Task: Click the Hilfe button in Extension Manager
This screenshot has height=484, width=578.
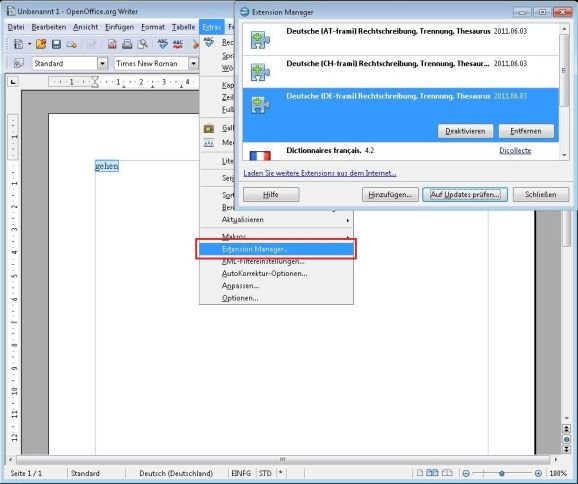Action: point(271,195)
